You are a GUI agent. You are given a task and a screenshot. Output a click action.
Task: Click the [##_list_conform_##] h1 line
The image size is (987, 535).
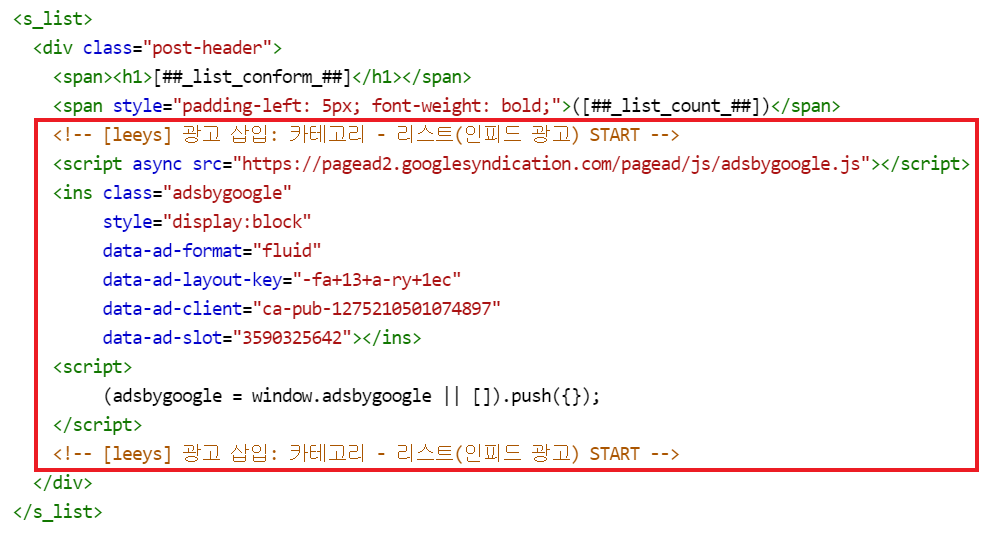pyautogui.click(x=262, y=77)
